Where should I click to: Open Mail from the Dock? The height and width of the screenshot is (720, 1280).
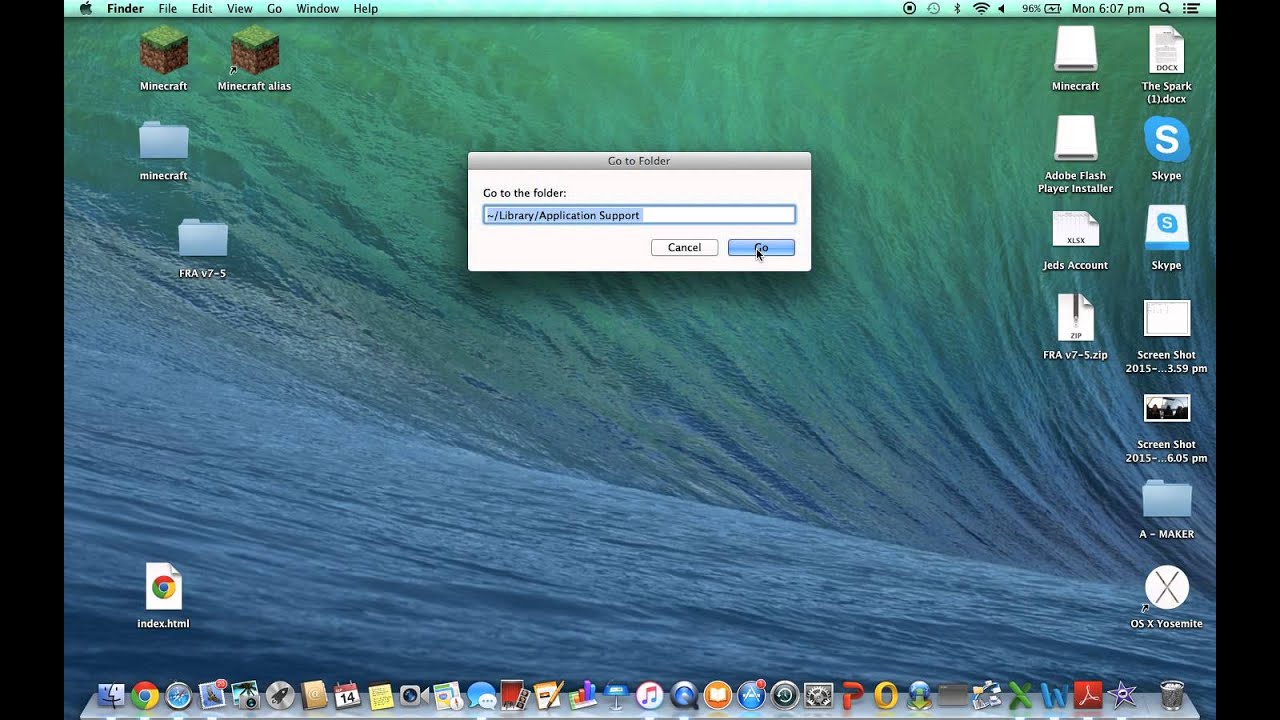[212, 695]
